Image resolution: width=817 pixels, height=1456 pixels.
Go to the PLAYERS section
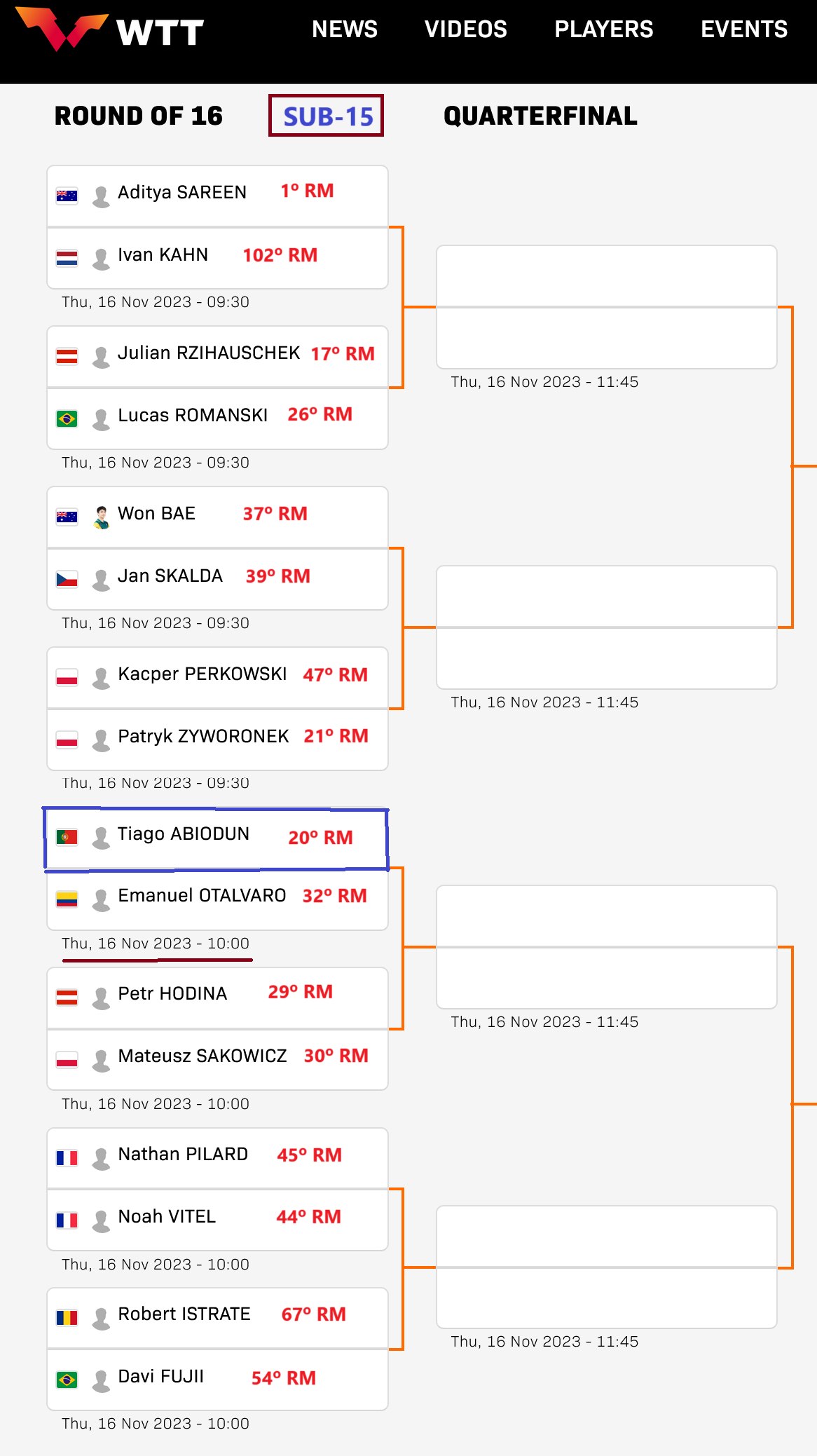(604, 29)
